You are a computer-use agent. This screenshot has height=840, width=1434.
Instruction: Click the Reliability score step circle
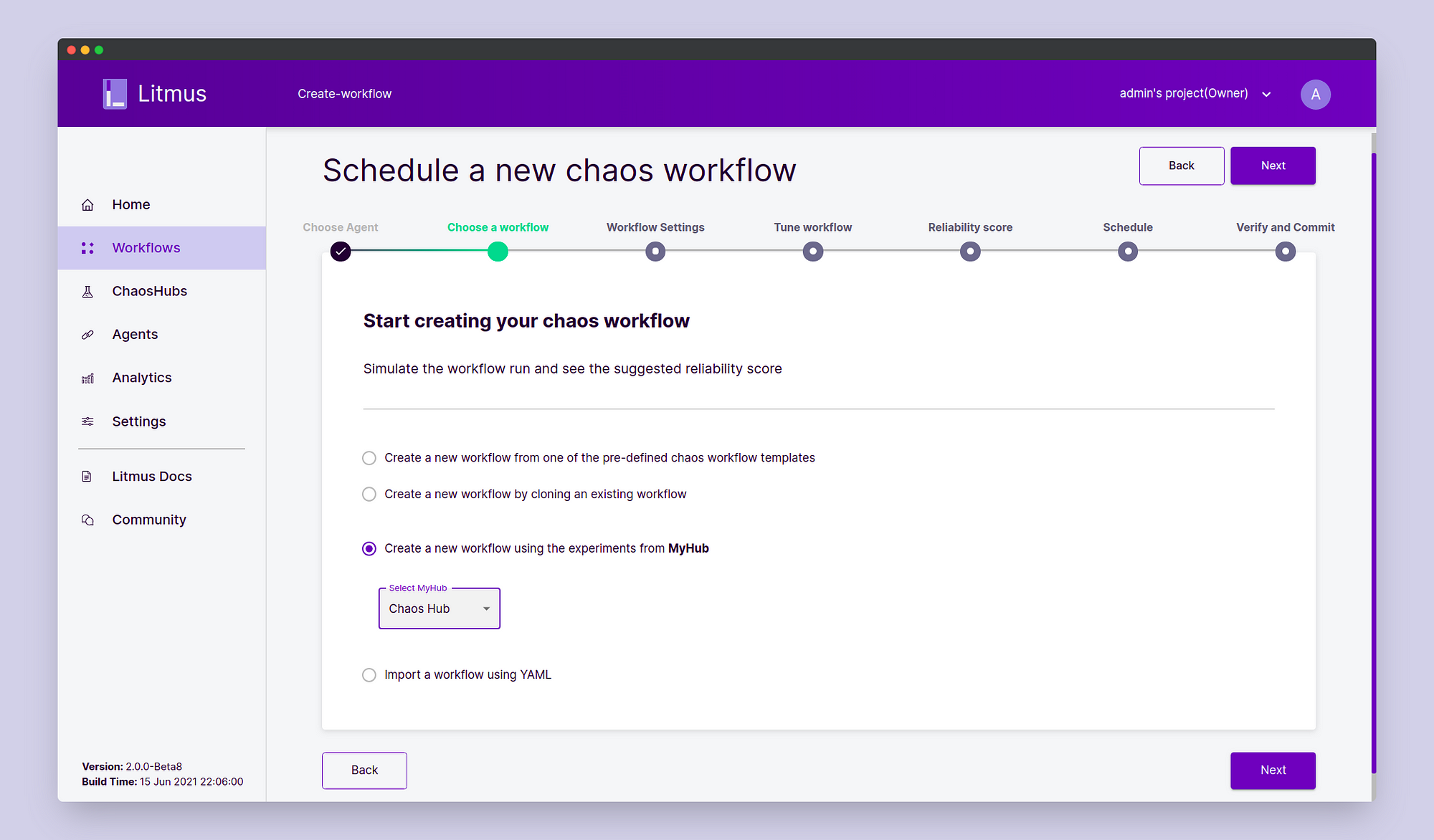click(x=970, y=252)
